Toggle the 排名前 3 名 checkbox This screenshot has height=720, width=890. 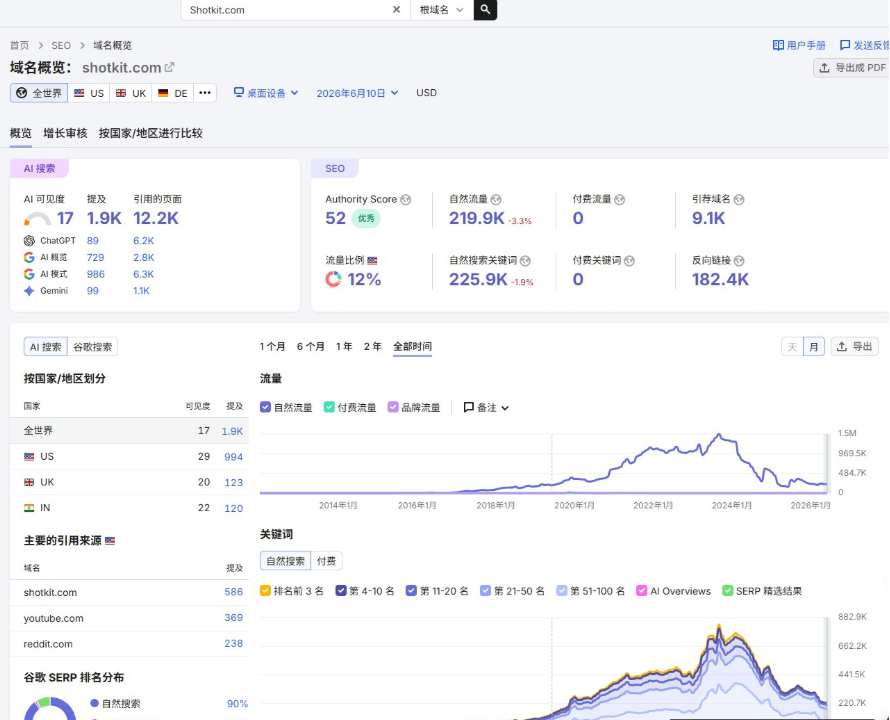pos(265,591)
